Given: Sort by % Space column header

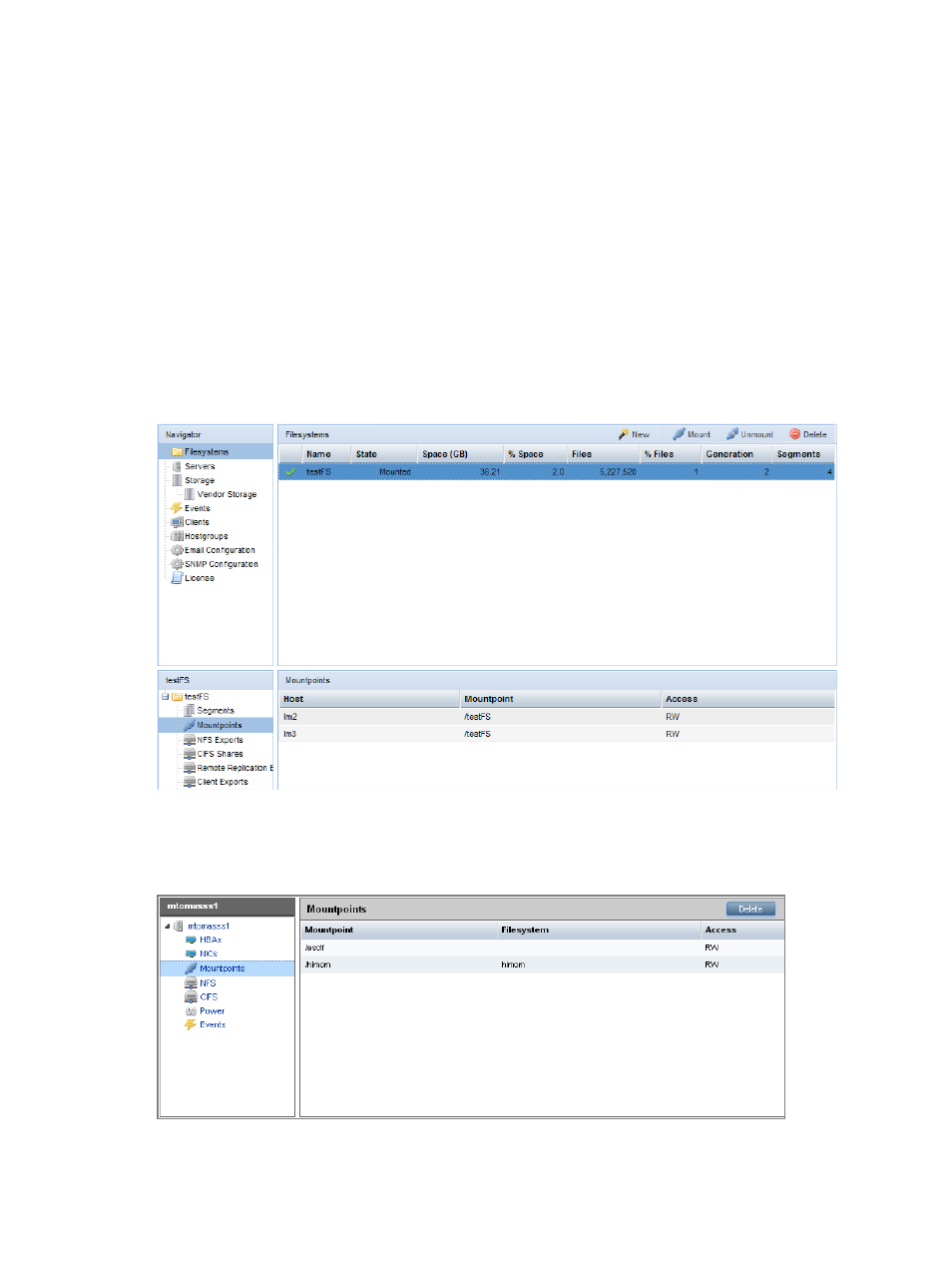Looking at the screenshot, I should tap(535, 454).
